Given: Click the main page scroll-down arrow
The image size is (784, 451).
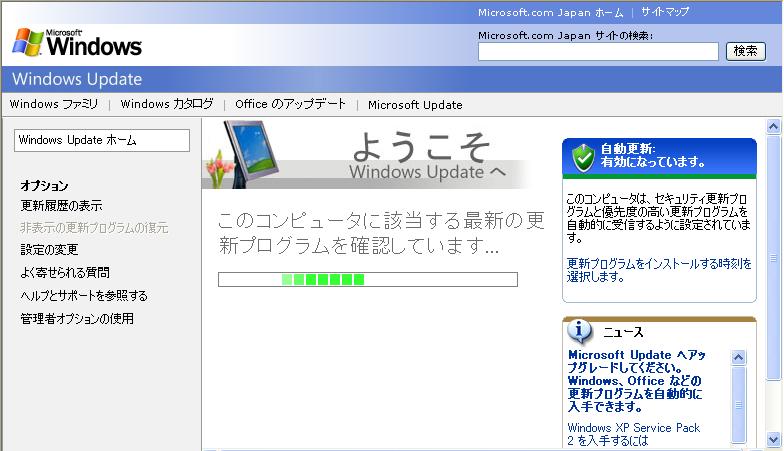Looking at the screenshot, I should [x=773, y=439].
